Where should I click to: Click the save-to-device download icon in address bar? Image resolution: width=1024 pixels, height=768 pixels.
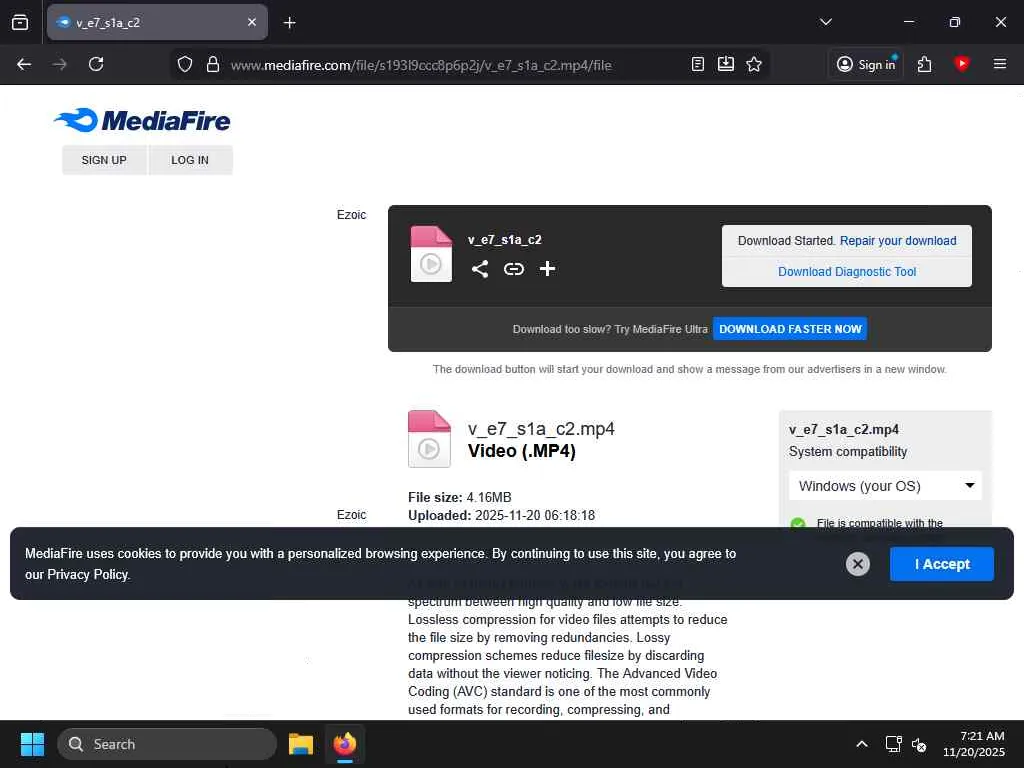pyautogui.click(x=726, y=64)
